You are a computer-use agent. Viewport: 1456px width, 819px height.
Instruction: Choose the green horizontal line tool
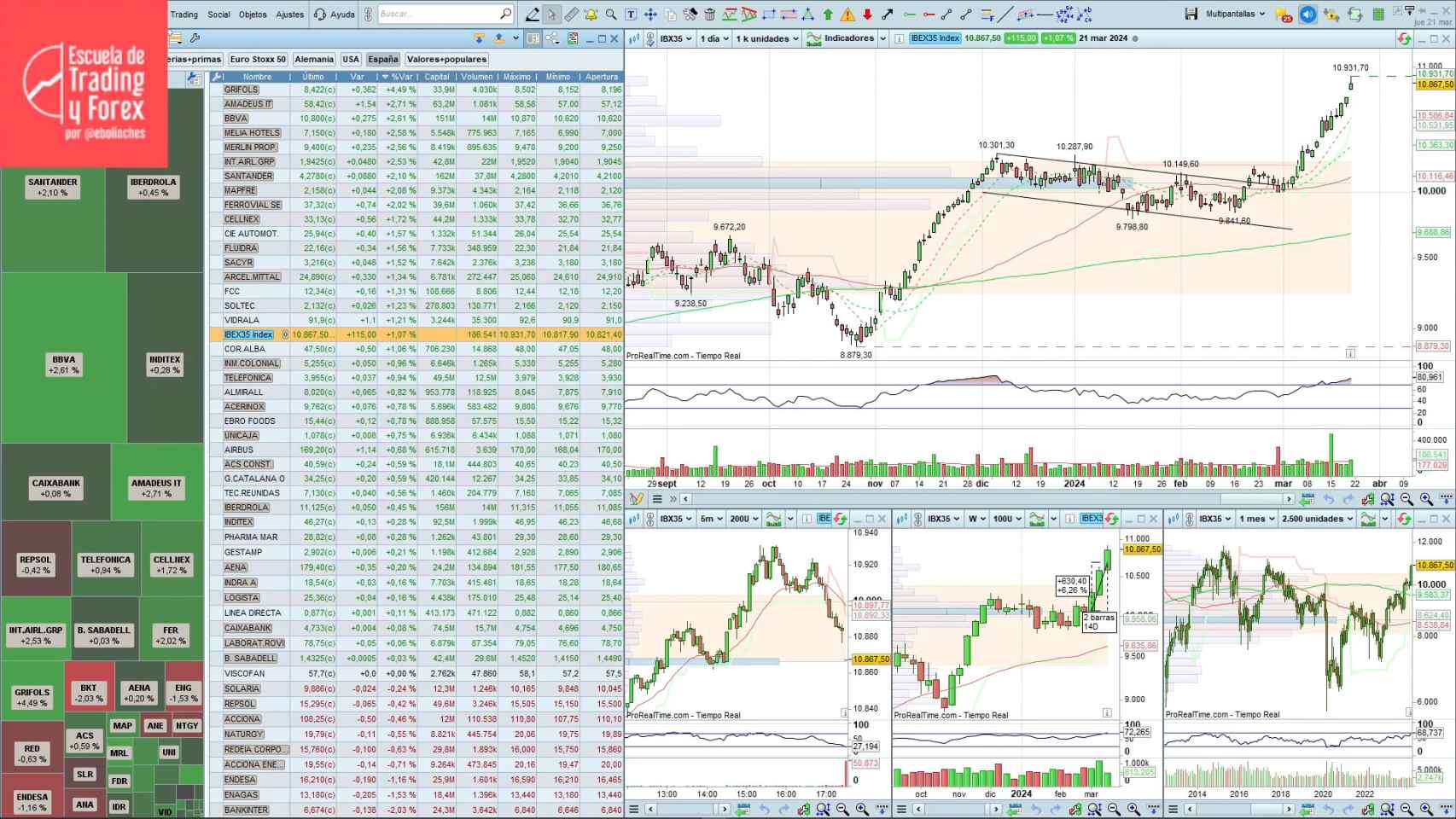909,14
